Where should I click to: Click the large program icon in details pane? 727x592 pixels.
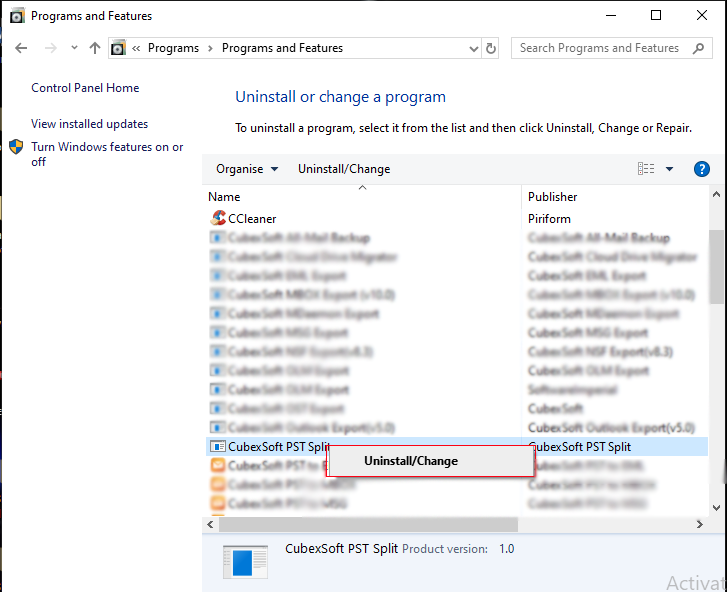tap(245, 562)
